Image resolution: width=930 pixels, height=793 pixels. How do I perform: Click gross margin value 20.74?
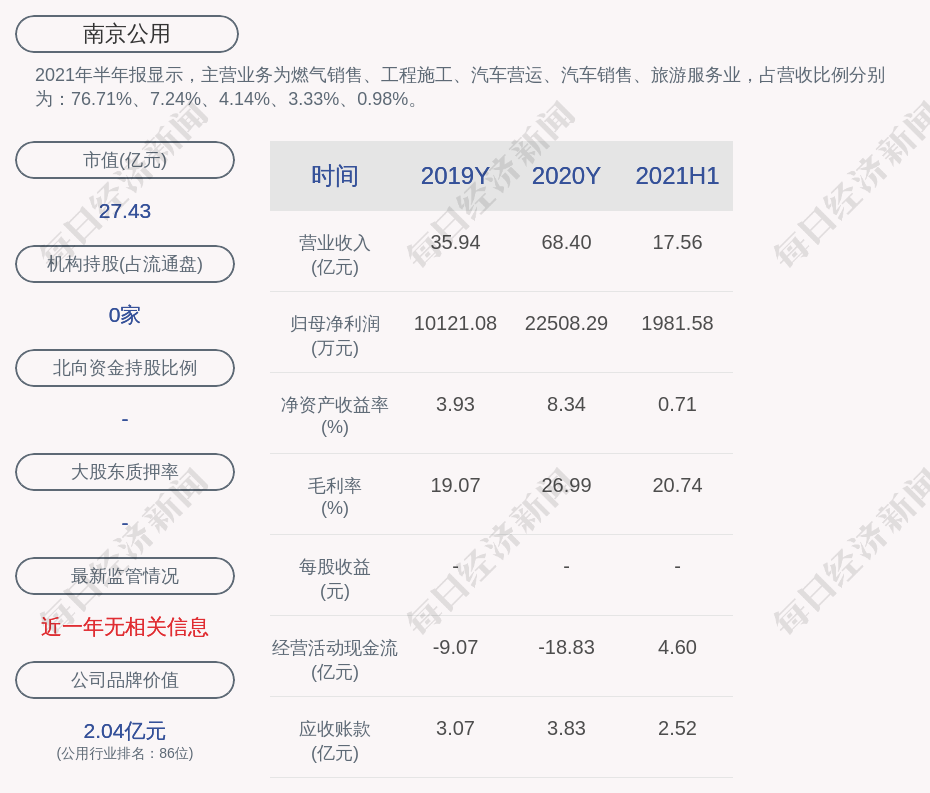coord(677,485)
